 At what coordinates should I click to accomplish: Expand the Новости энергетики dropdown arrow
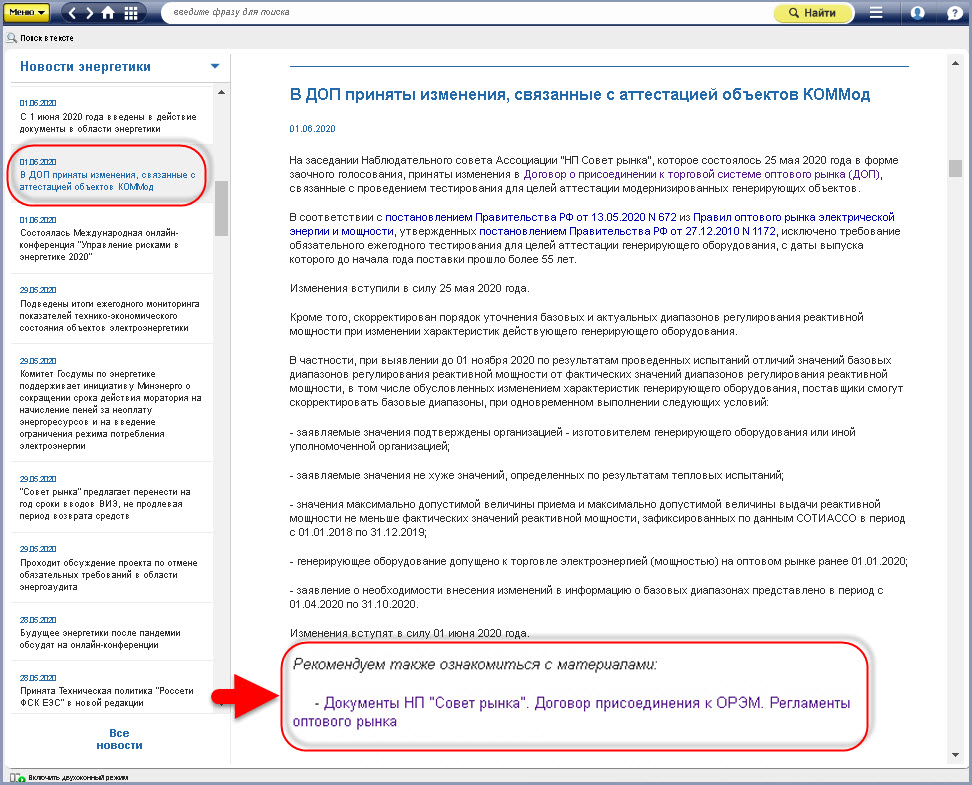[214, 67]
